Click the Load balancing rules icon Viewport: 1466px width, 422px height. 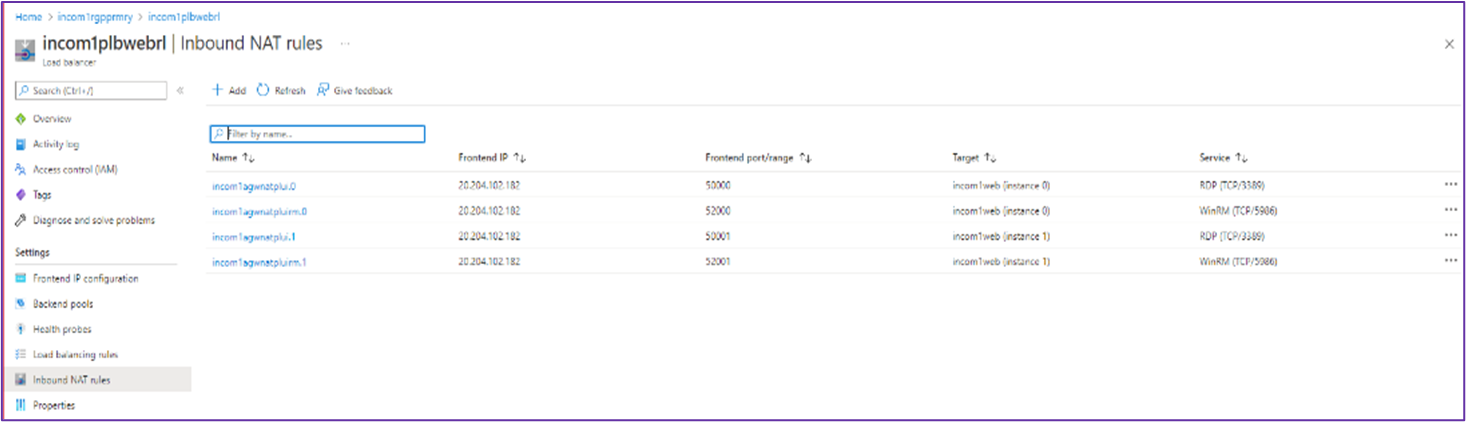point(21,355)
